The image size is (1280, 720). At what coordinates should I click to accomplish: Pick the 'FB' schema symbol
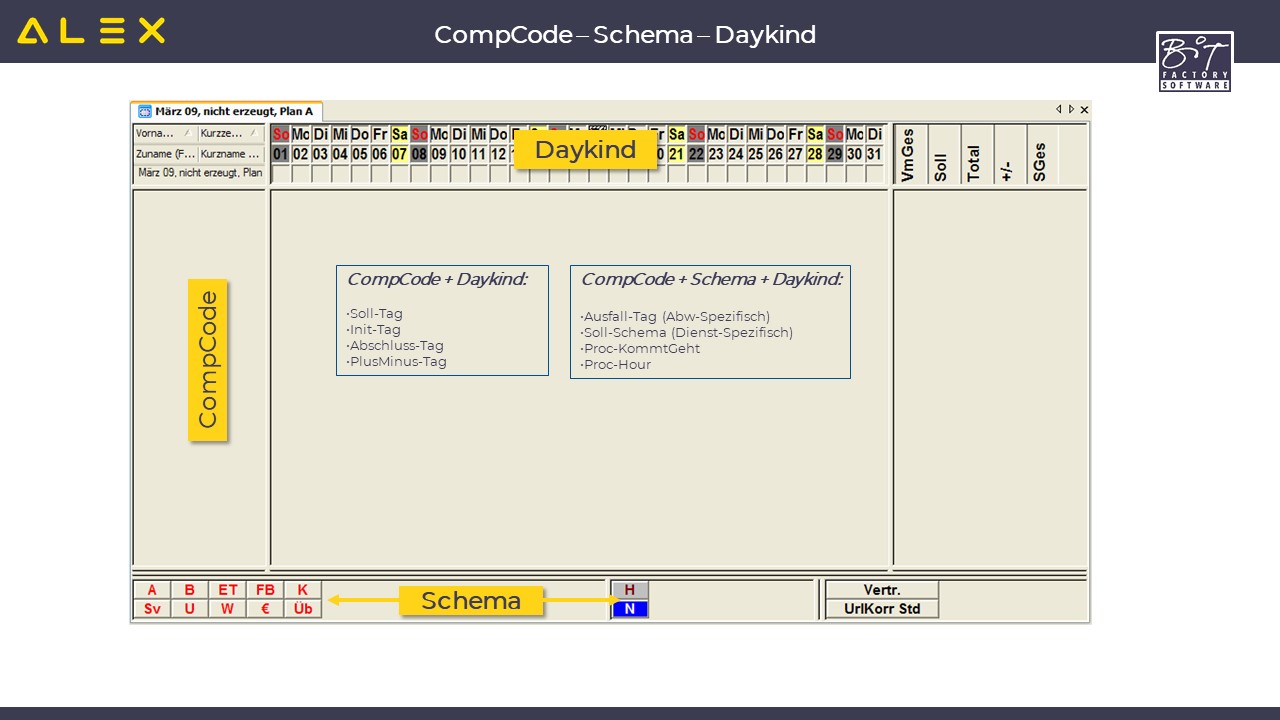click(x=265, y=590)
